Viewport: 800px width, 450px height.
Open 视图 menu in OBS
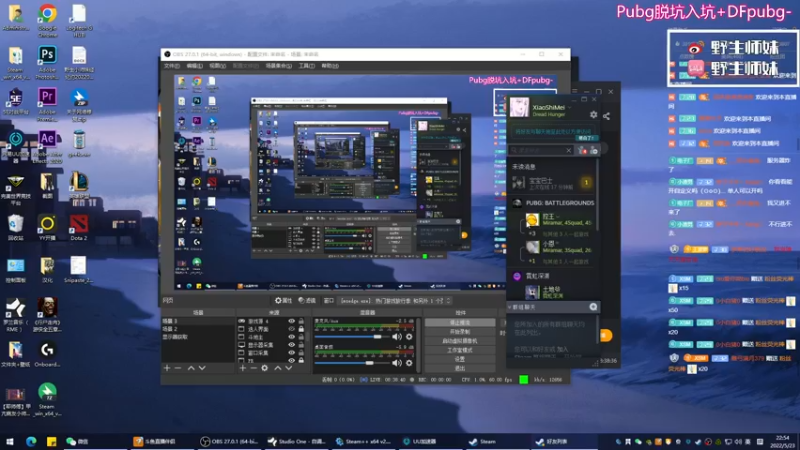tap(217, 66)
